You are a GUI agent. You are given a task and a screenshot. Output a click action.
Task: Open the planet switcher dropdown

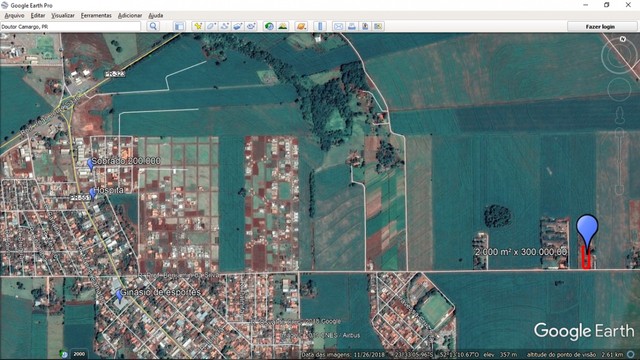pyautogui.click(x=301, y=27)
